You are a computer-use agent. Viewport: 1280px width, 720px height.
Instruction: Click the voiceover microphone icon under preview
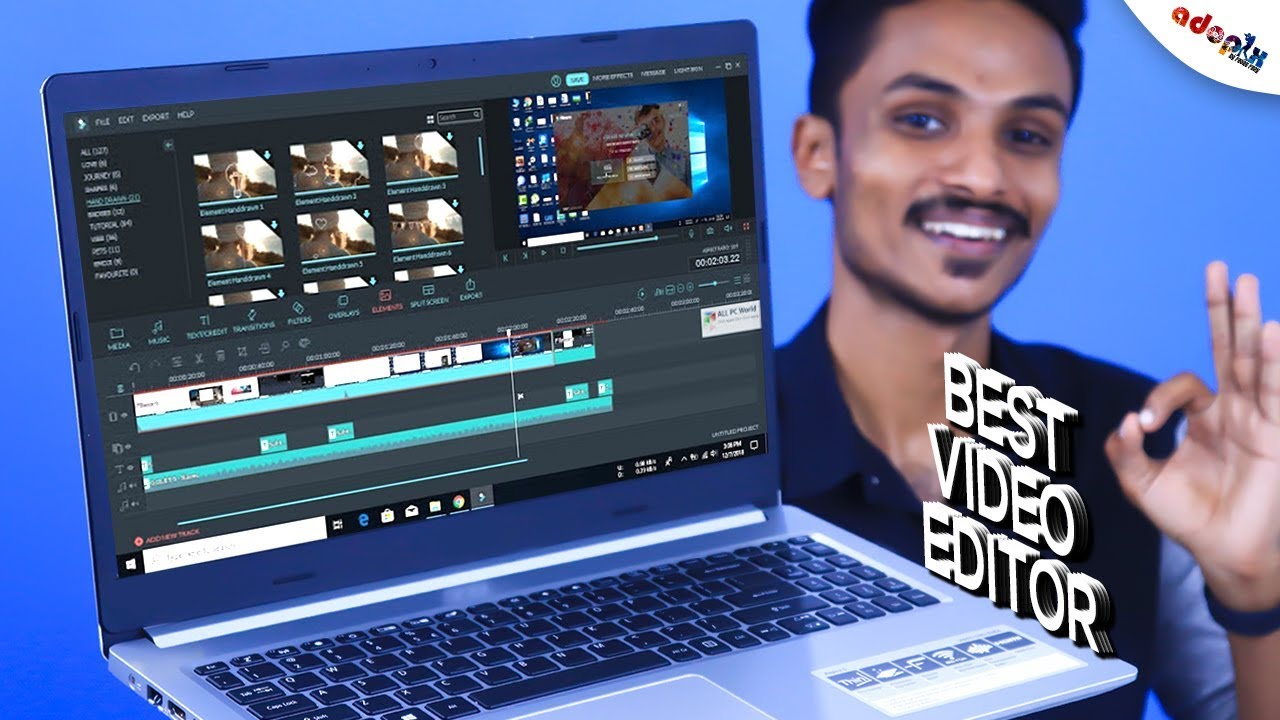690,232
